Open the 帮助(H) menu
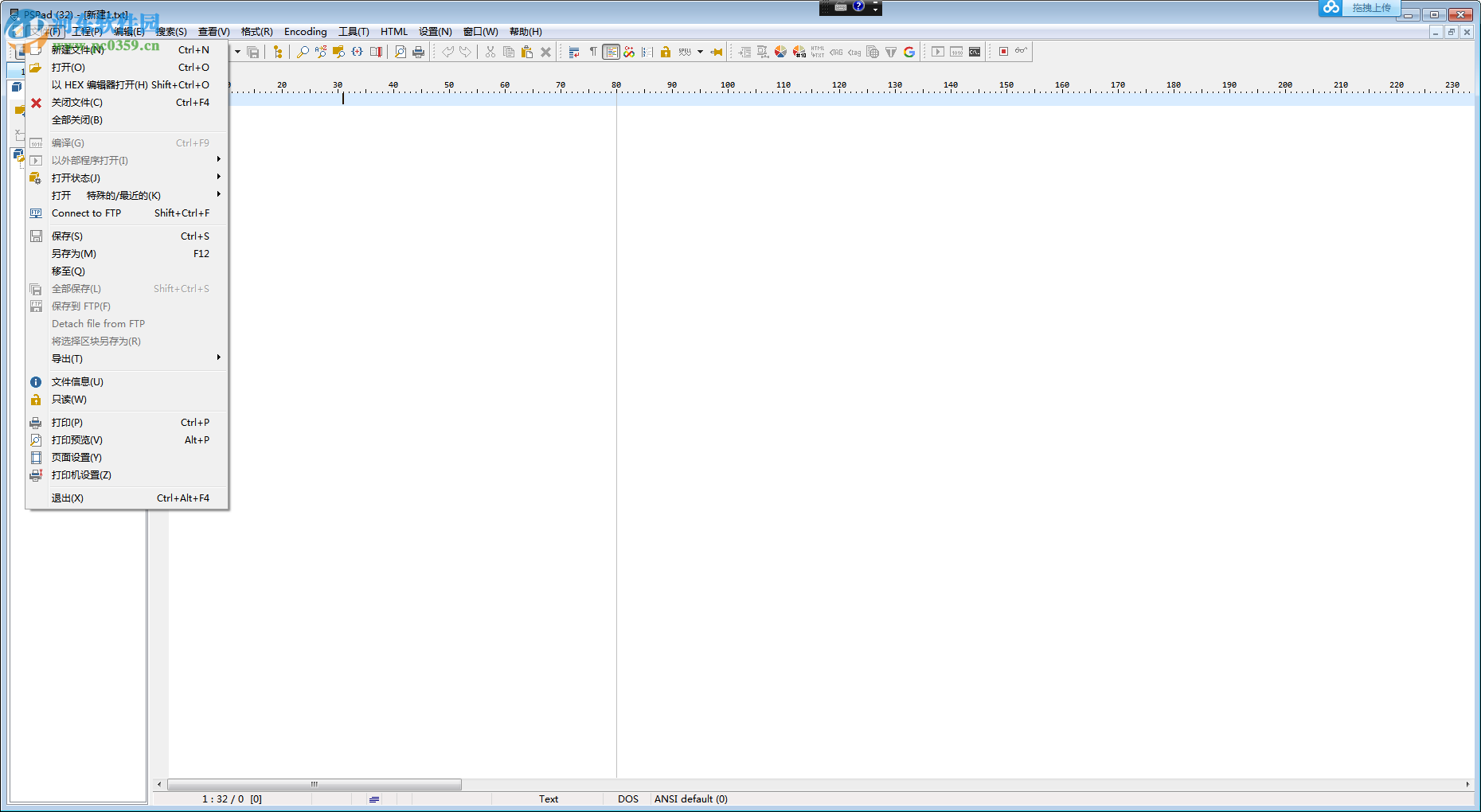Image resolution: width=1481 pixels, height=812 pixels. [526, 32]
